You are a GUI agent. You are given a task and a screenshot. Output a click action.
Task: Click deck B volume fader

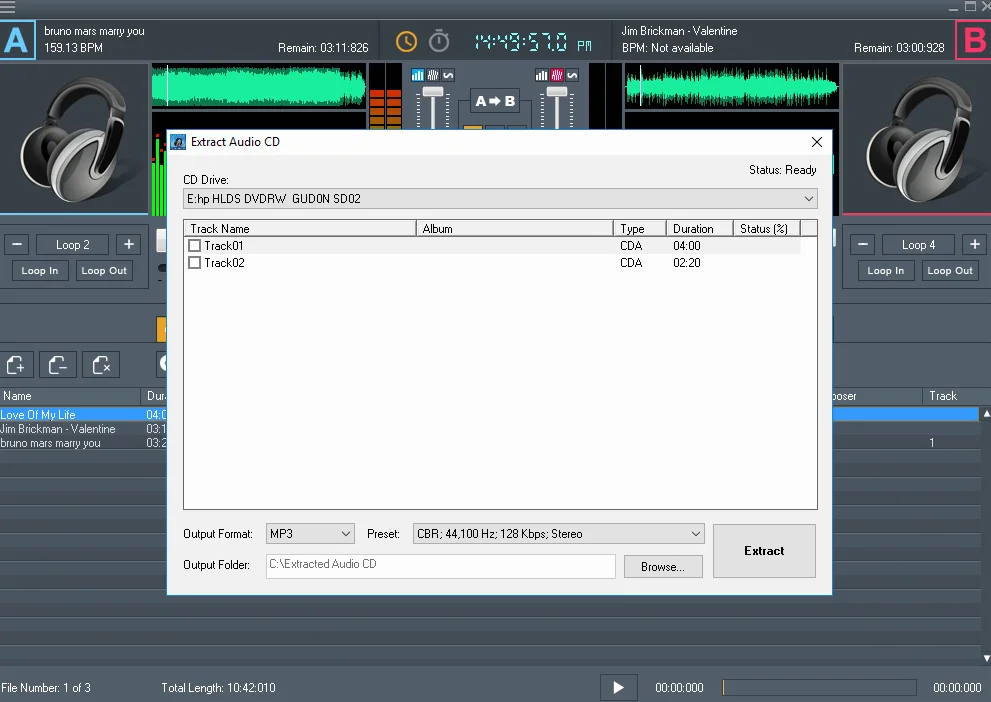click(x=557, y=92)
